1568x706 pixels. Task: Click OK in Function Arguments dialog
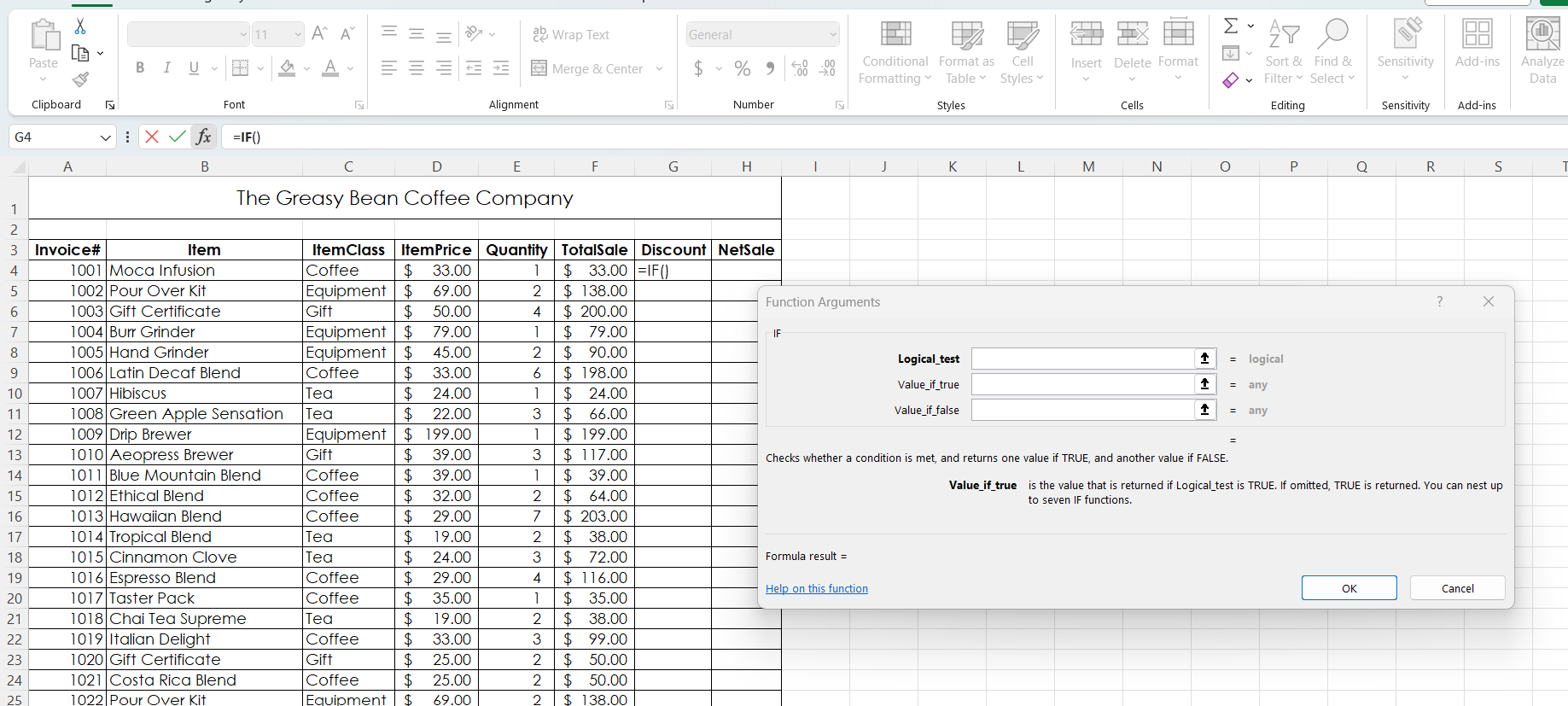1349,588
